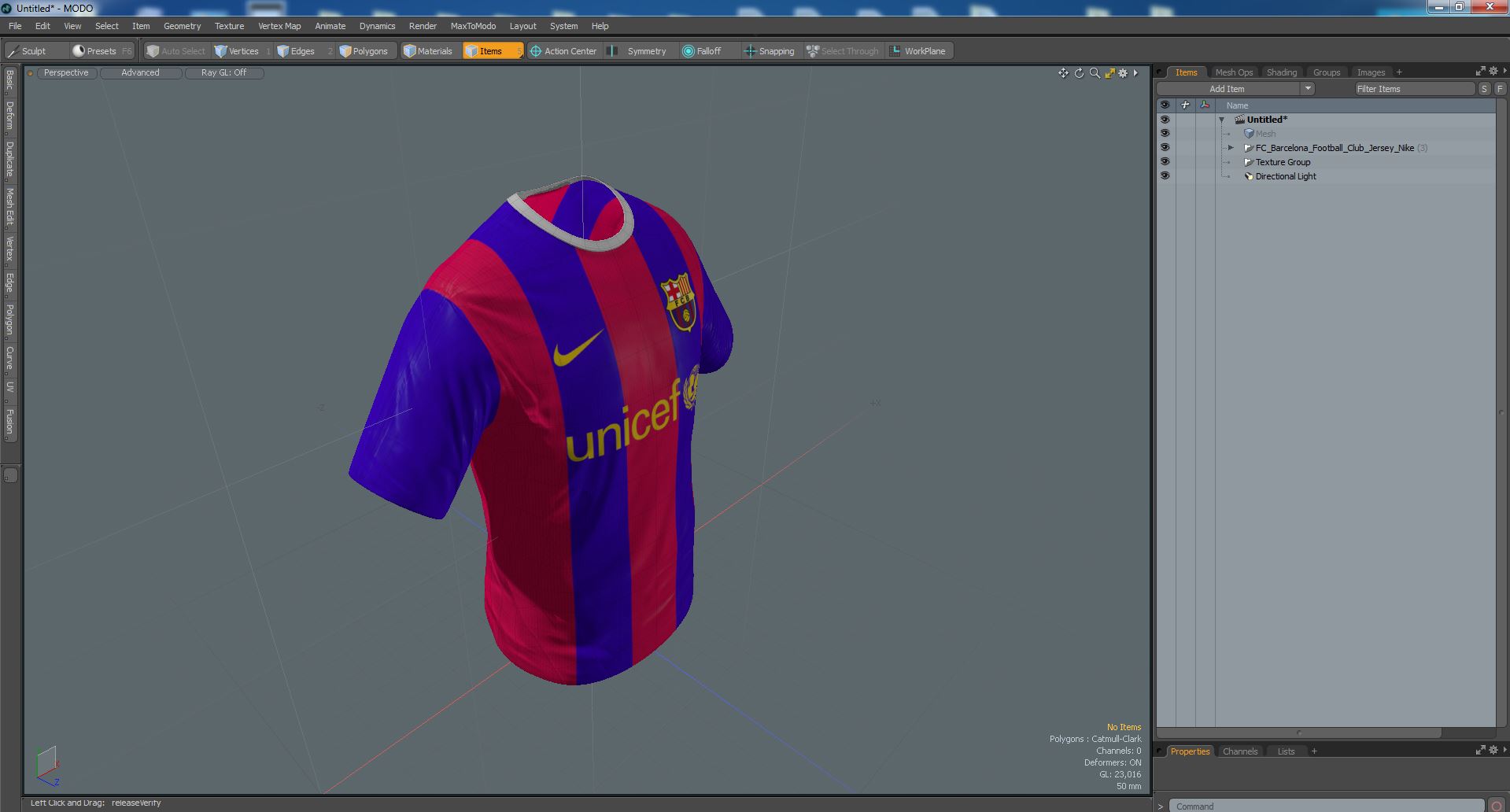The height and width of the screenshot is (812, 1510).
Task: Click the F button beside Filter Items
Action: (1500, 89)
